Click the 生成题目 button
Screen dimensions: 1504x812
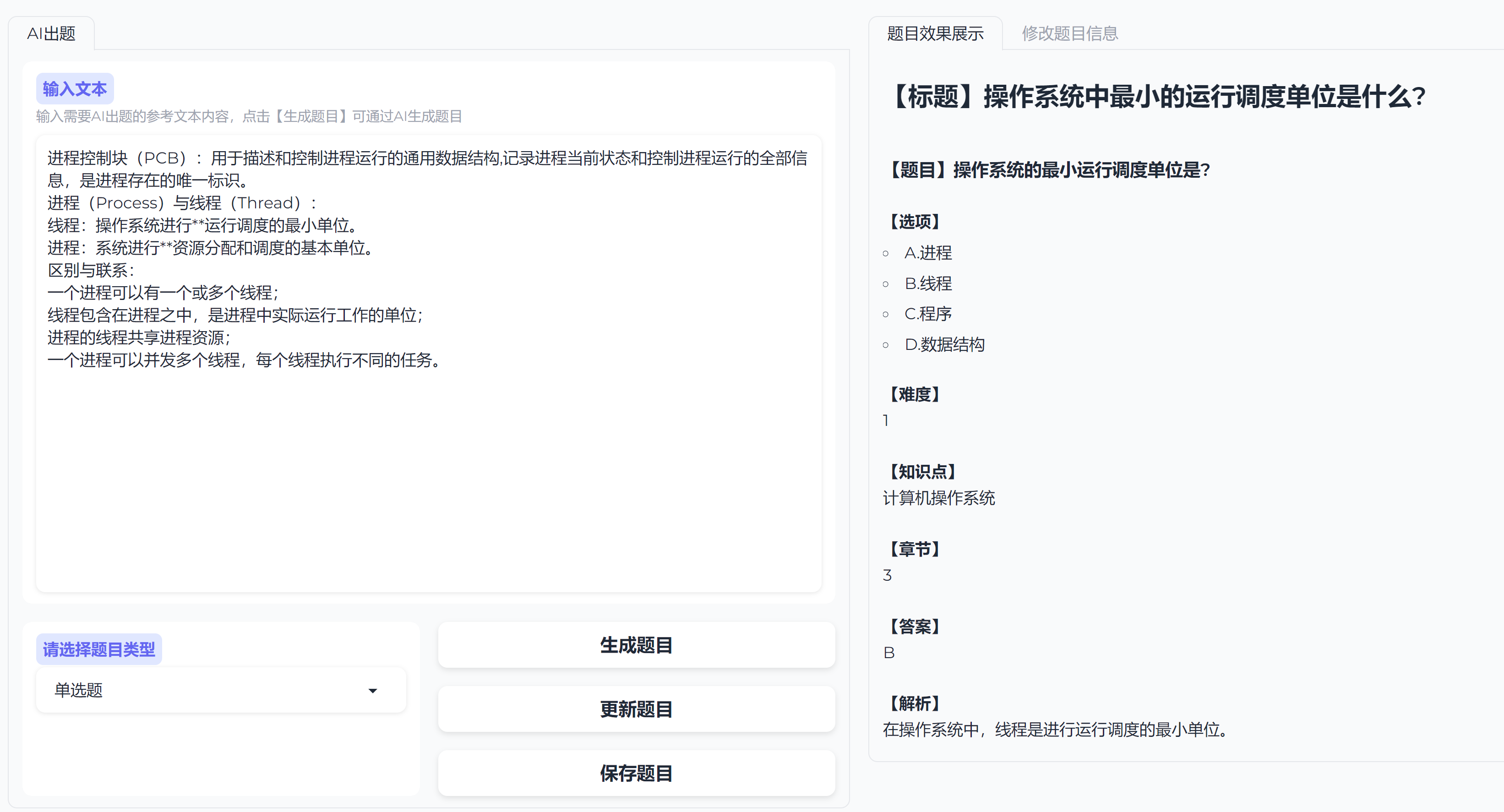[637, 645]
